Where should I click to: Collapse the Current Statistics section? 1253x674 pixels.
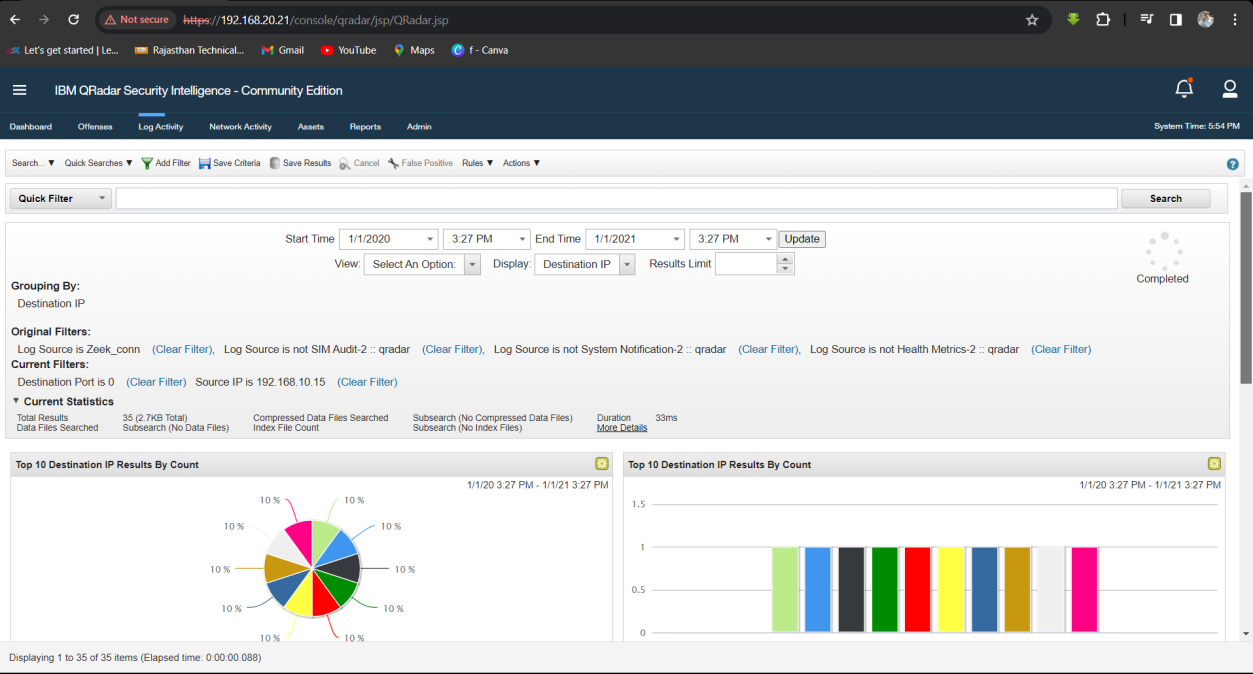point(16,401)
